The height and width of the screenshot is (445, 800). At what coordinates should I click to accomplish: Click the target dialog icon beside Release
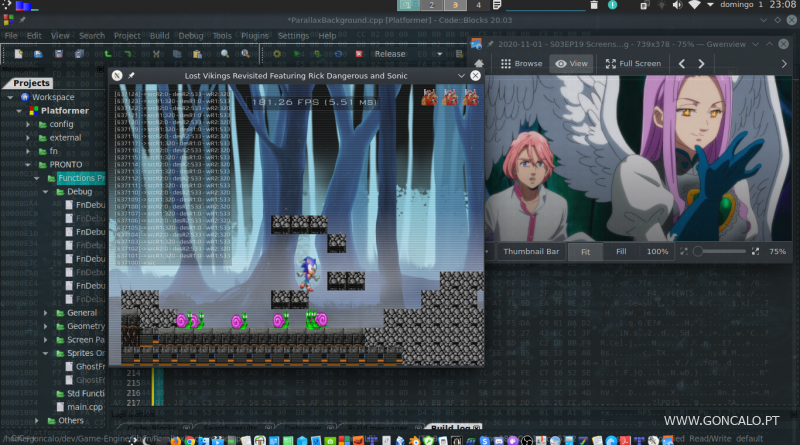click(459, 54)
